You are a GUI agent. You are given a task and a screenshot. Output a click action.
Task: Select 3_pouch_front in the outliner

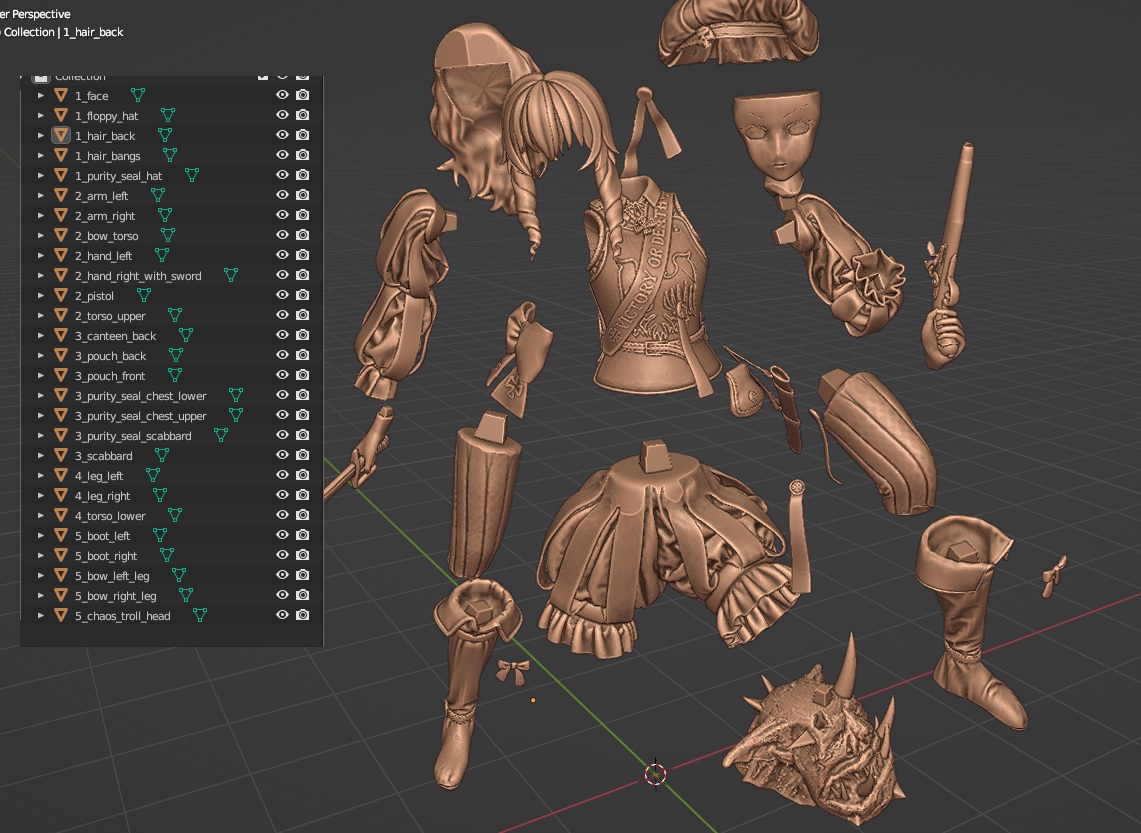pos(110,376)
